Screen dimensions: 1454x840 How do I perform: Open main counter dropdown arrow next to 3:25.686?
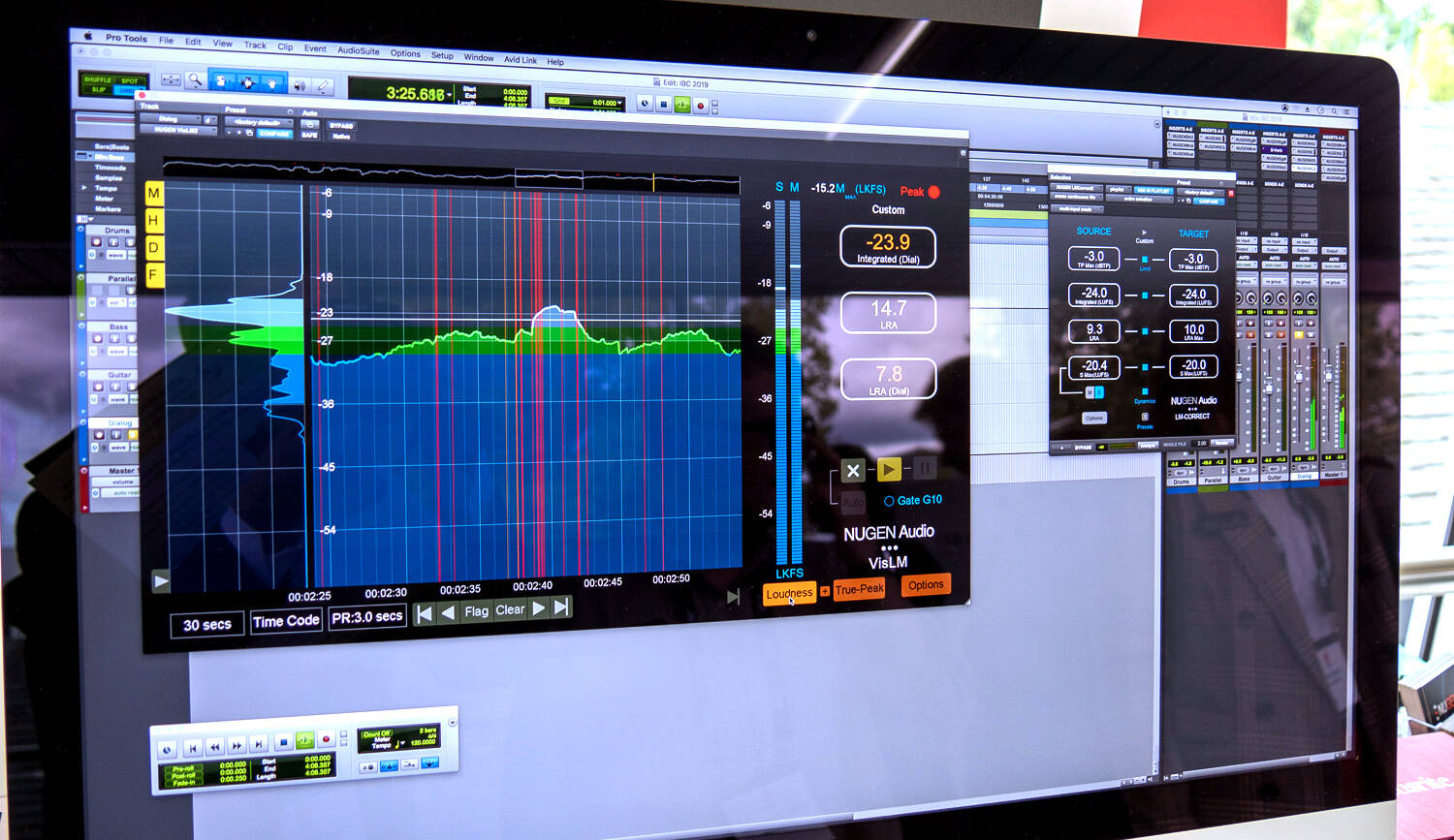pyautogui.click(x=450, y=94)
